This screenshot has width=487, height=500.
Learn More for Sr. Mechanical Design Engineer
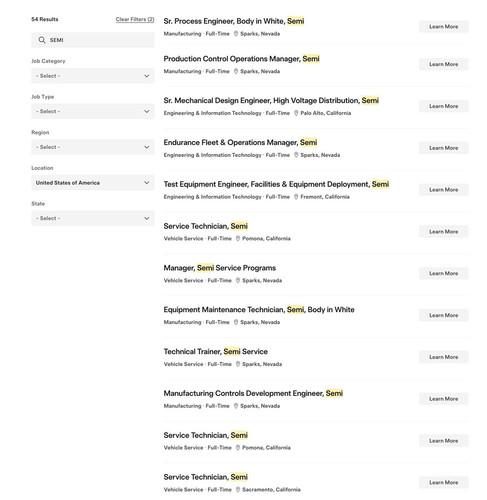tap(444, 106)
